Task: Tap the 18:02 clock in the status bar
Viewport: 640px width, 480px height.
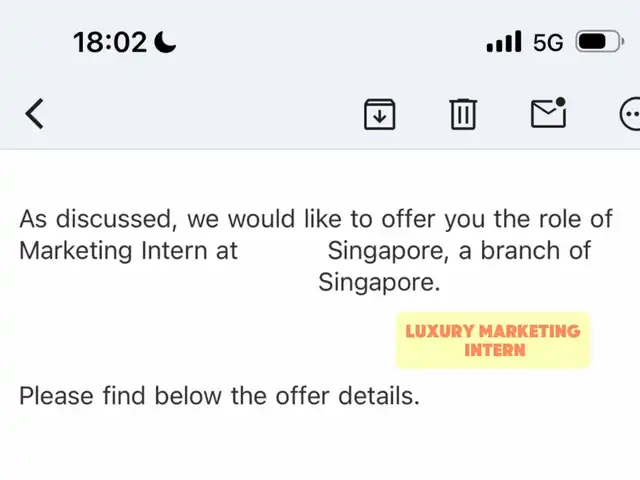Action: pos(110,42)
